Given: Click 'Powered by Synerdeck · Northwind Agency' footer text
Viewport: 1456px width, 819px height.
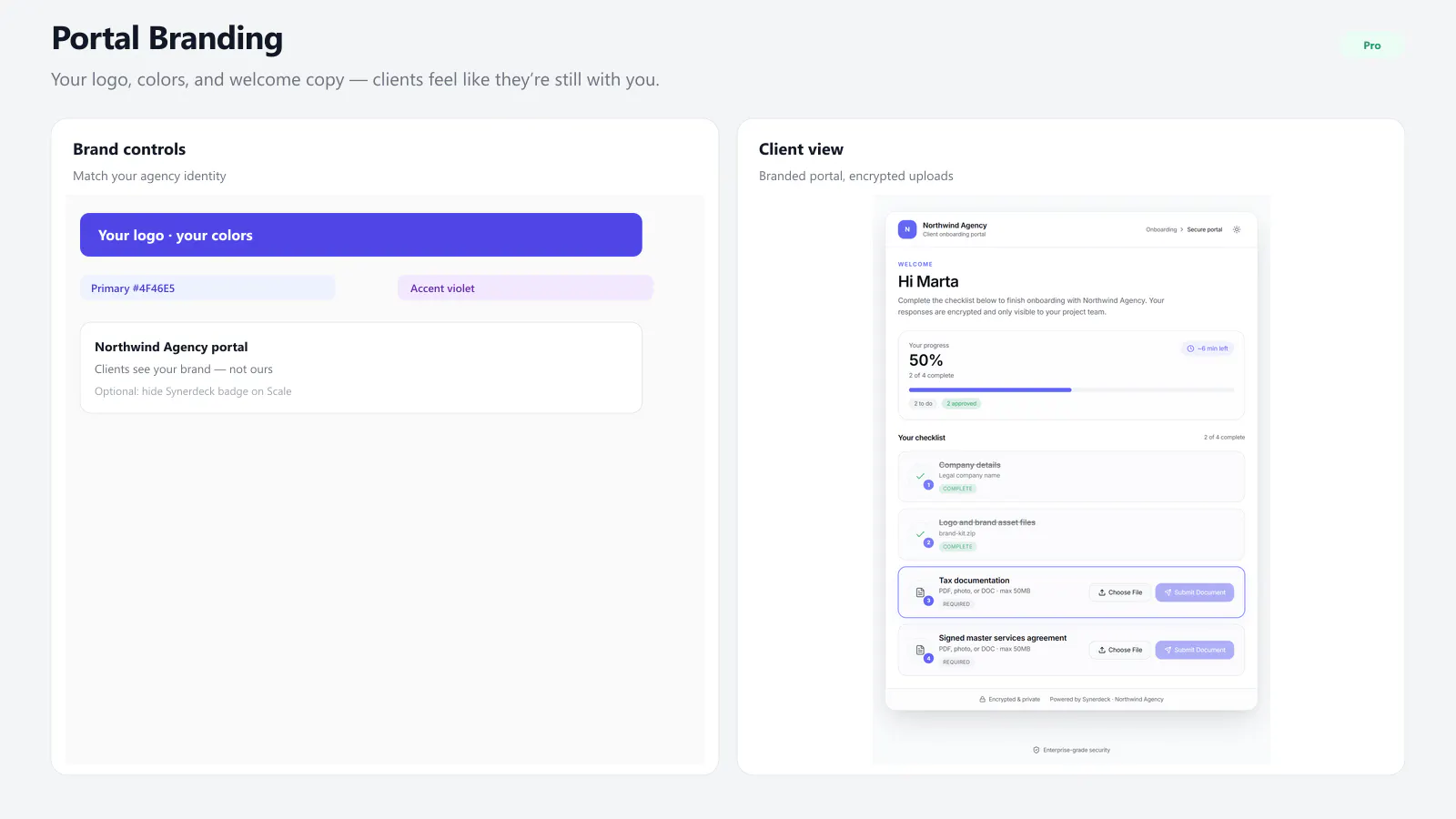Looking at the screenshot, I should [x=1107, y=700].
